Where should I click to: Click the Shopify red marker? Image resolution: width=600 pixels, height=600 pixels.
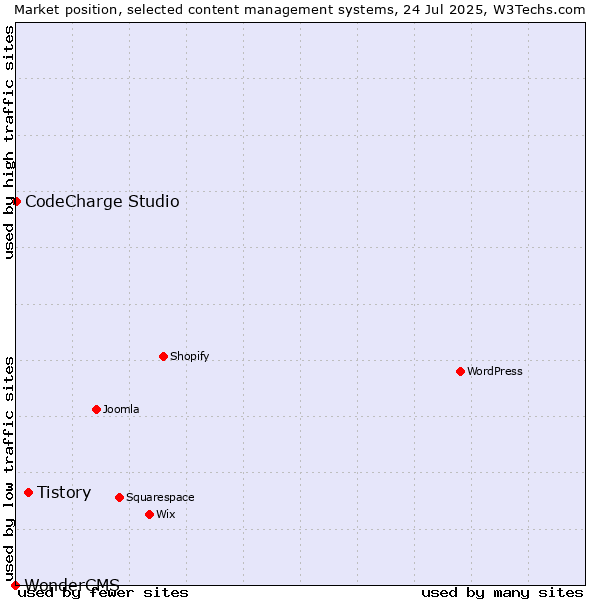tap(163, 357)
